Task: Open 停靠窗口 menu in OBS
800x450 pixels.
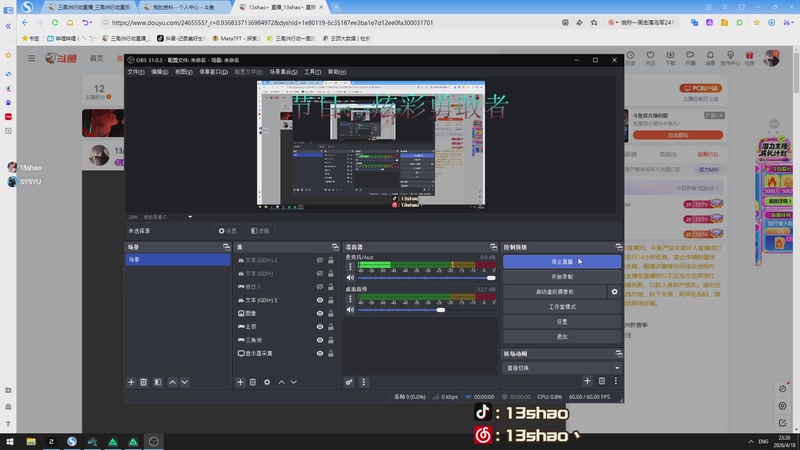Action: tap(213, 72)
